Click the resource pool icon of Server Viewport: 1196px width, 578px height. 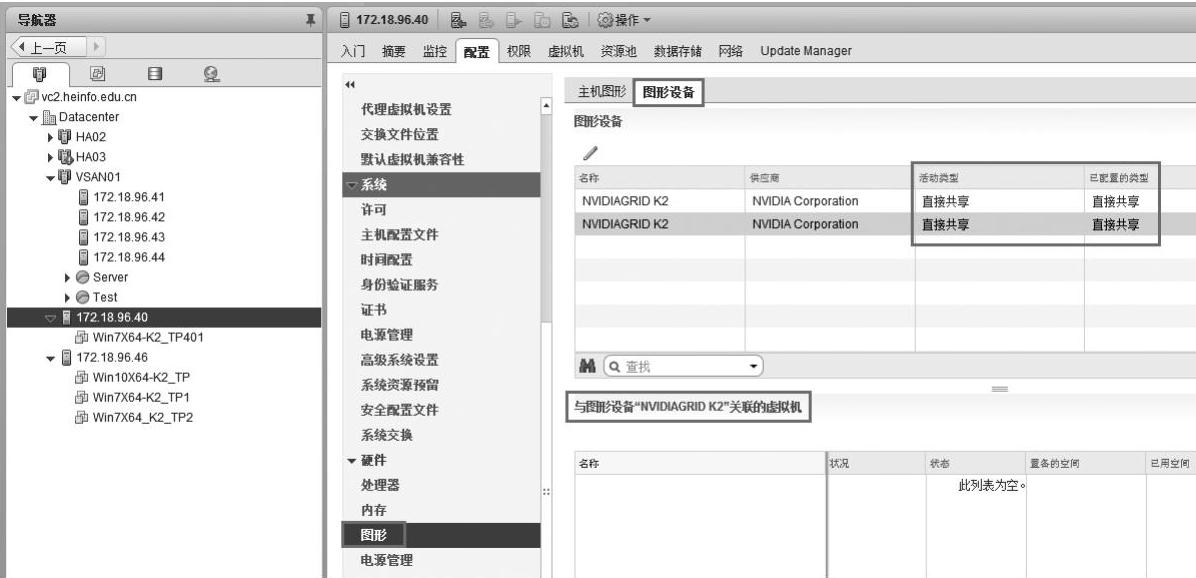point(83,278)
